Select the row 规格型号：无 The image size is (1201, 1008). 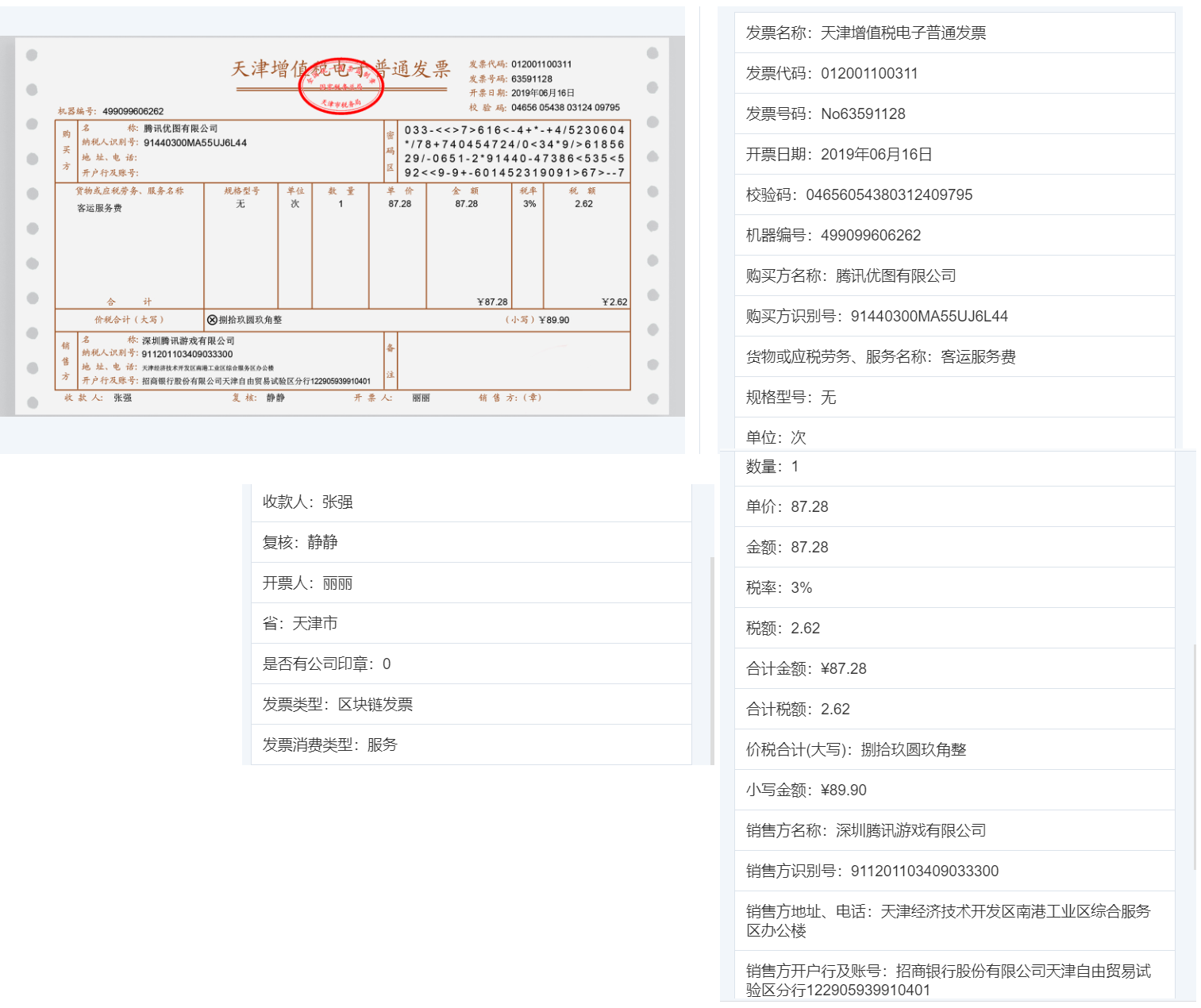954,397
